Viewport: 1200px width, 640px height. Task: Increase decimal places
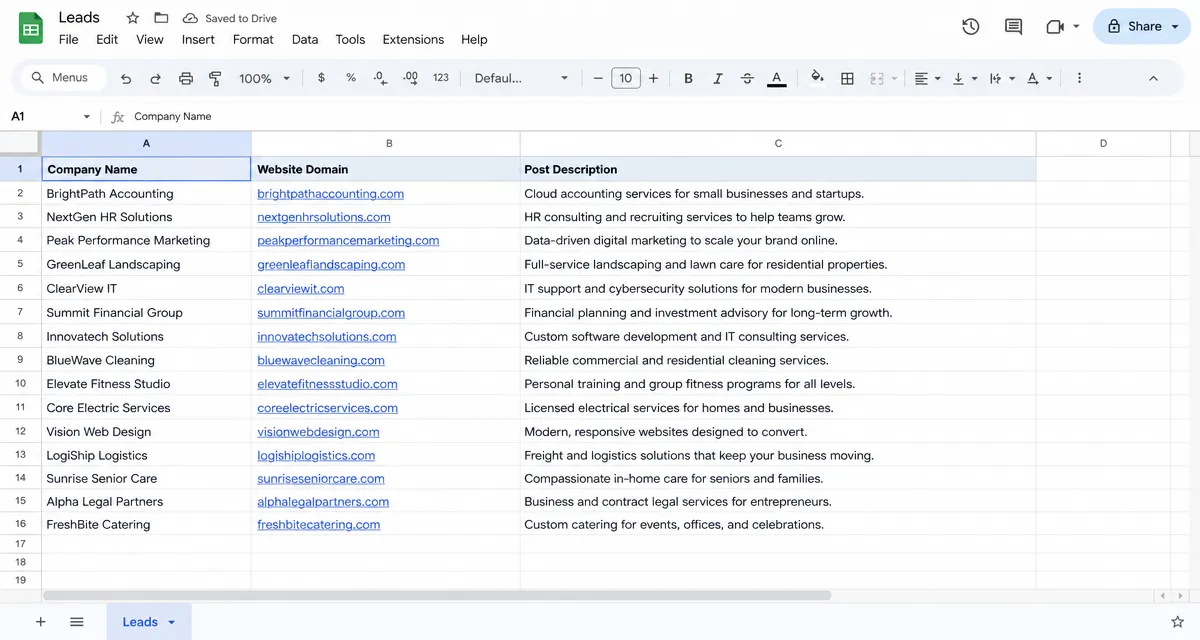[410, 78]
